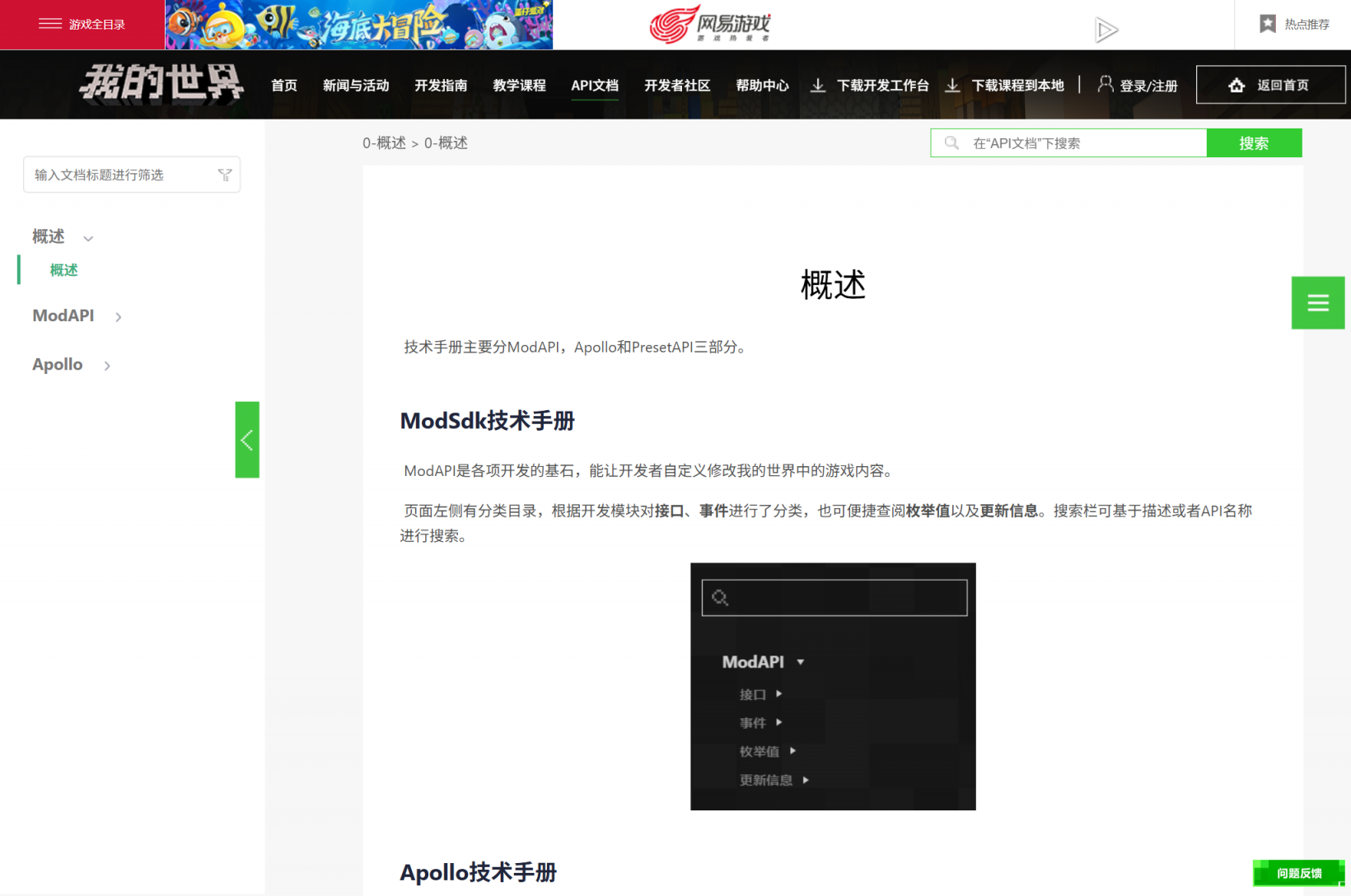Click the play triangle icon in top bar
Viewport: 1351px width, 896px height.
pos(1106,30)
